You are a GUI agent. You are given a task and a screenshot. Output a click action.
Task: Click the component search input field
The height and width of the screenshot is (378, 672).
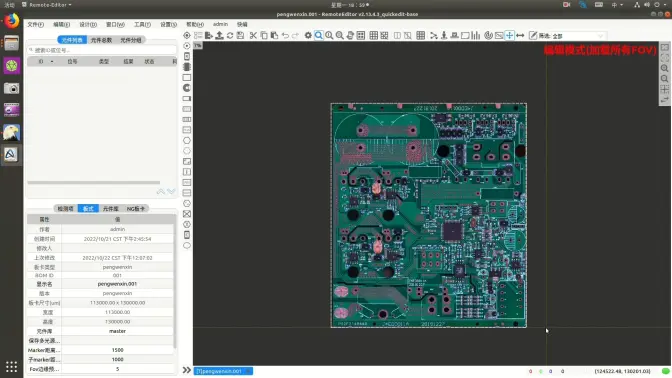[102, 50]
